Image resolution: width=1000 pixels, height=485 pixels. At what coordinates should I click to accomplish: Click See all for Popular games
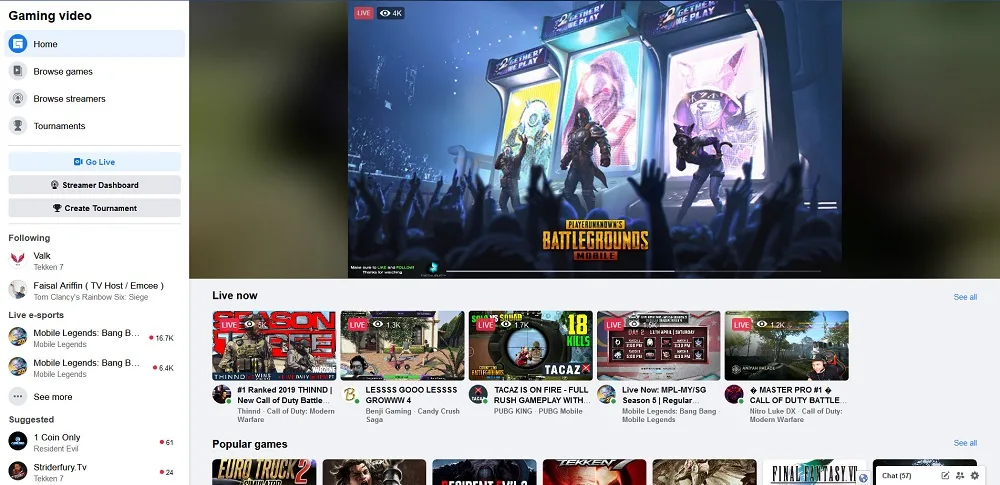(965, 443)
